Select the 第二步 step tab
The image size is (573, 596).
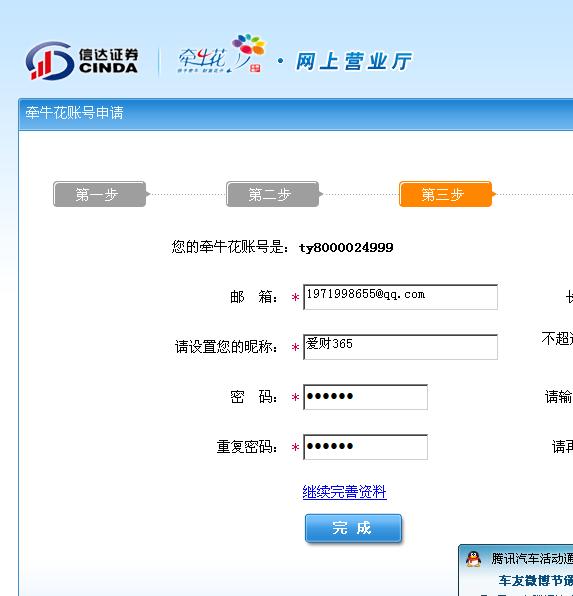[273, 194]
